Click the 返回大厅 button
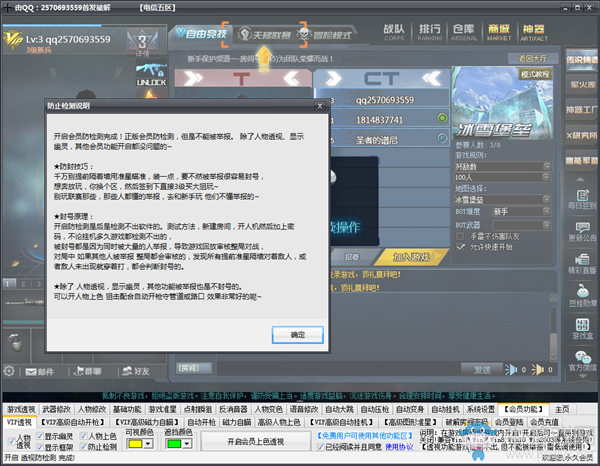 tap(533, 59)
